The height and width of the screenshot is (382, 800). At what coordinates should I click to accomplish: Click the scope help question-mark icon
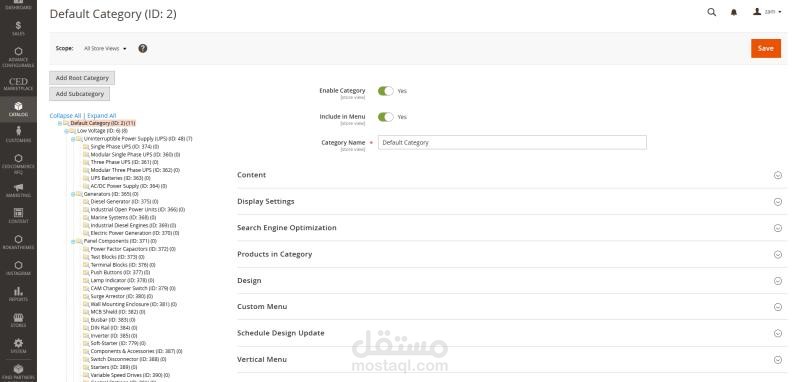click(143, 48)
